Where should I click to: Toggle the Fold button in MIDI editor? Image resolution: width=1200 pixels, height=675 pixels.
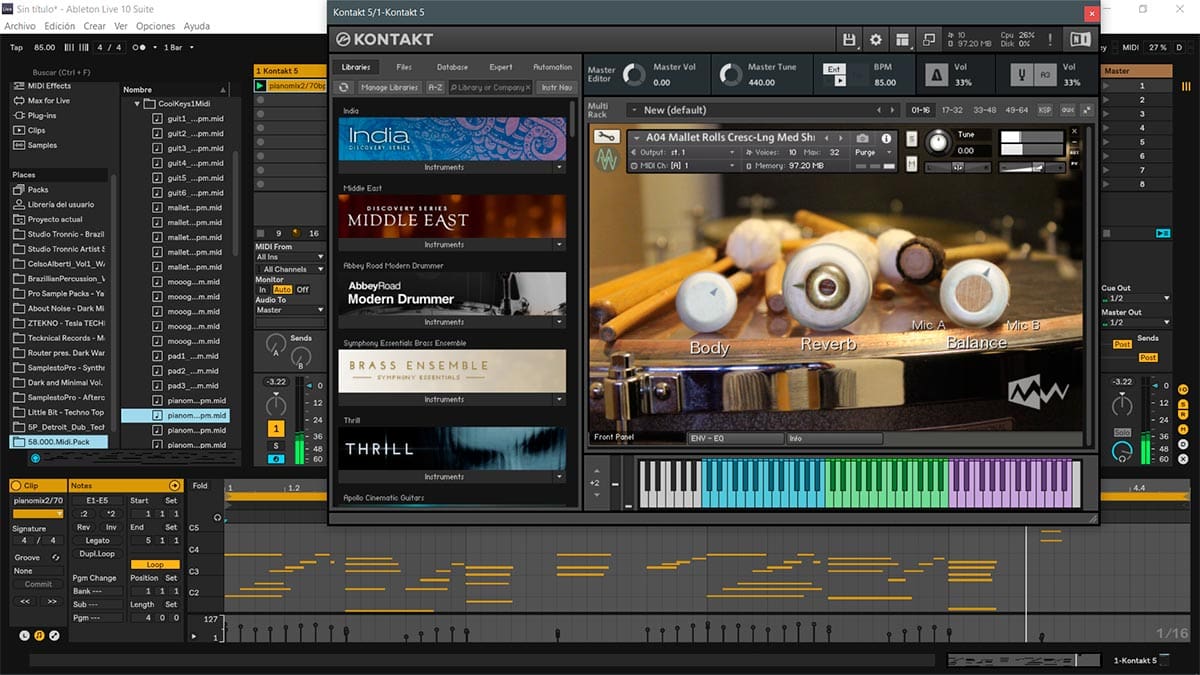coord(200,486)
